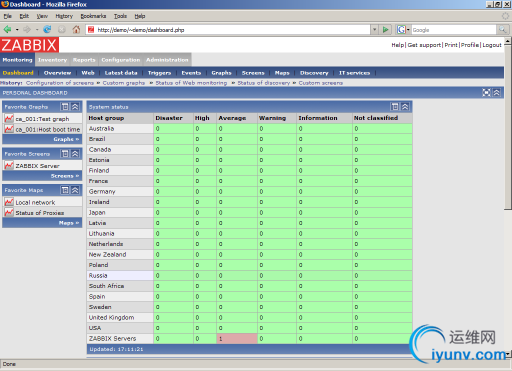Open the back button history dropdown arrow

click(17, 30)
